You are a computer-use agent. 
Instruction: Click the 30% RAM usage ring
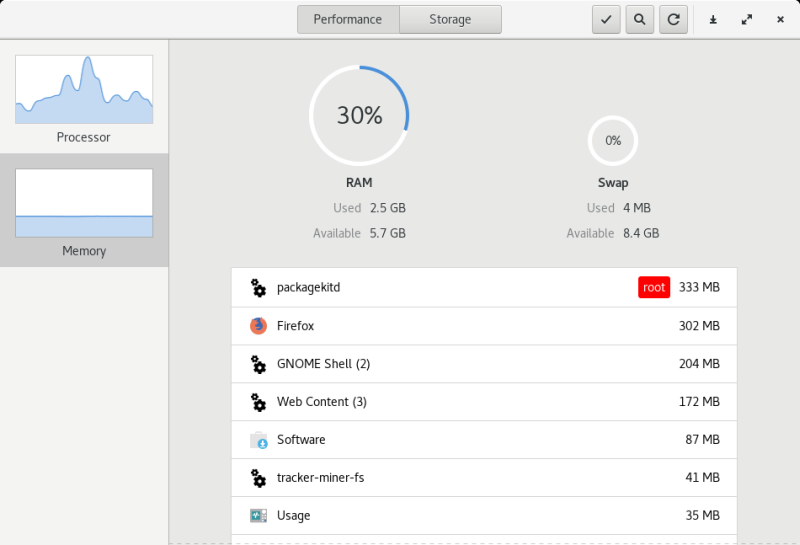click(359, 115)
